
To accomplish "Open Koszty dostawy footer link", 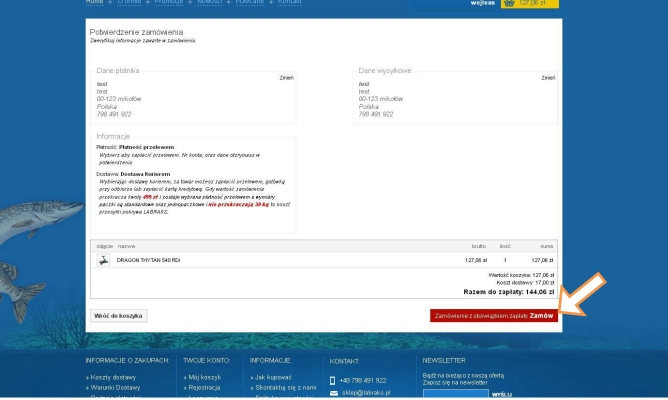I will tap(113, 377).
